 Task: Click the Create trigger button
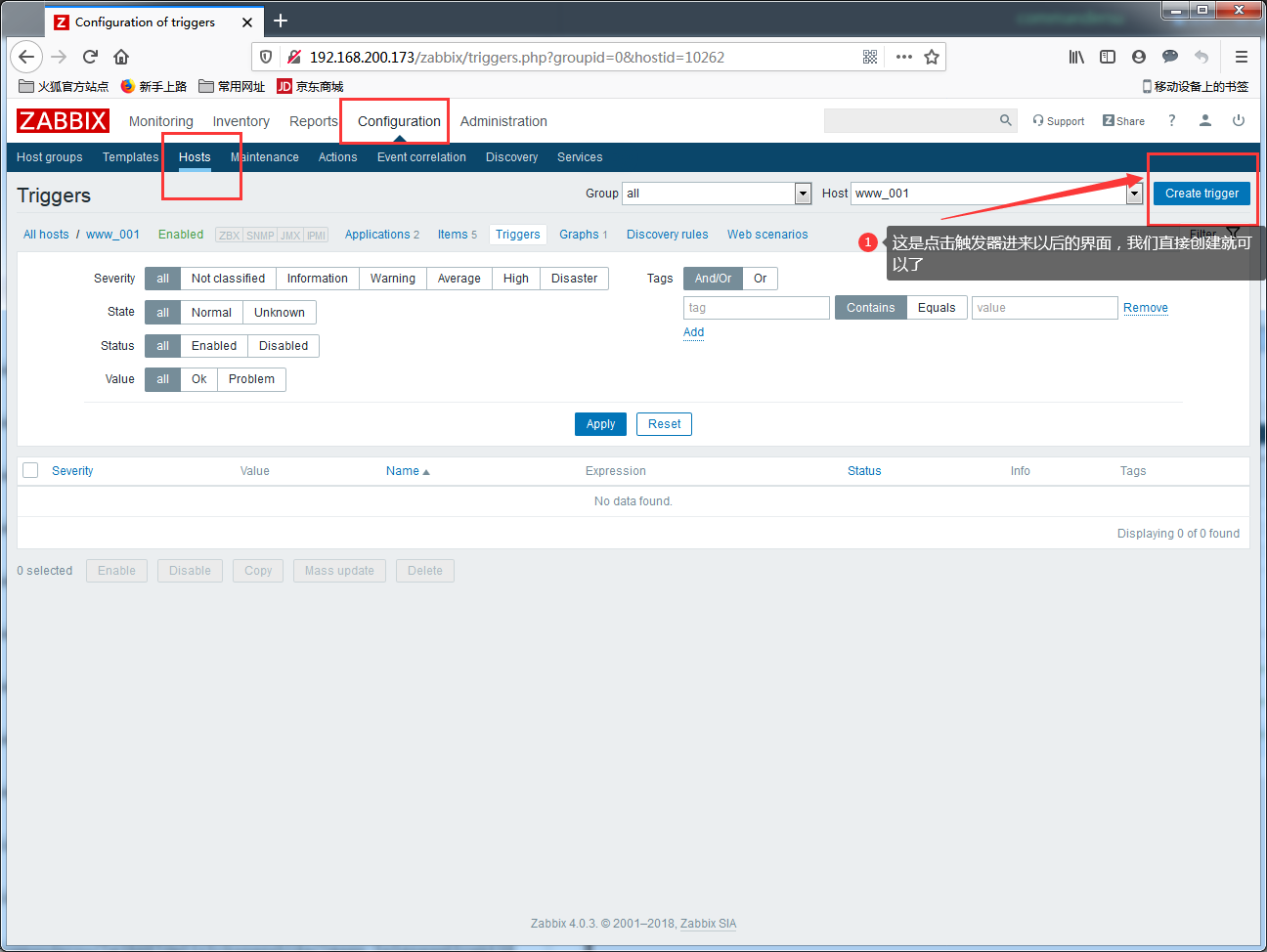tap(1201, 194)
